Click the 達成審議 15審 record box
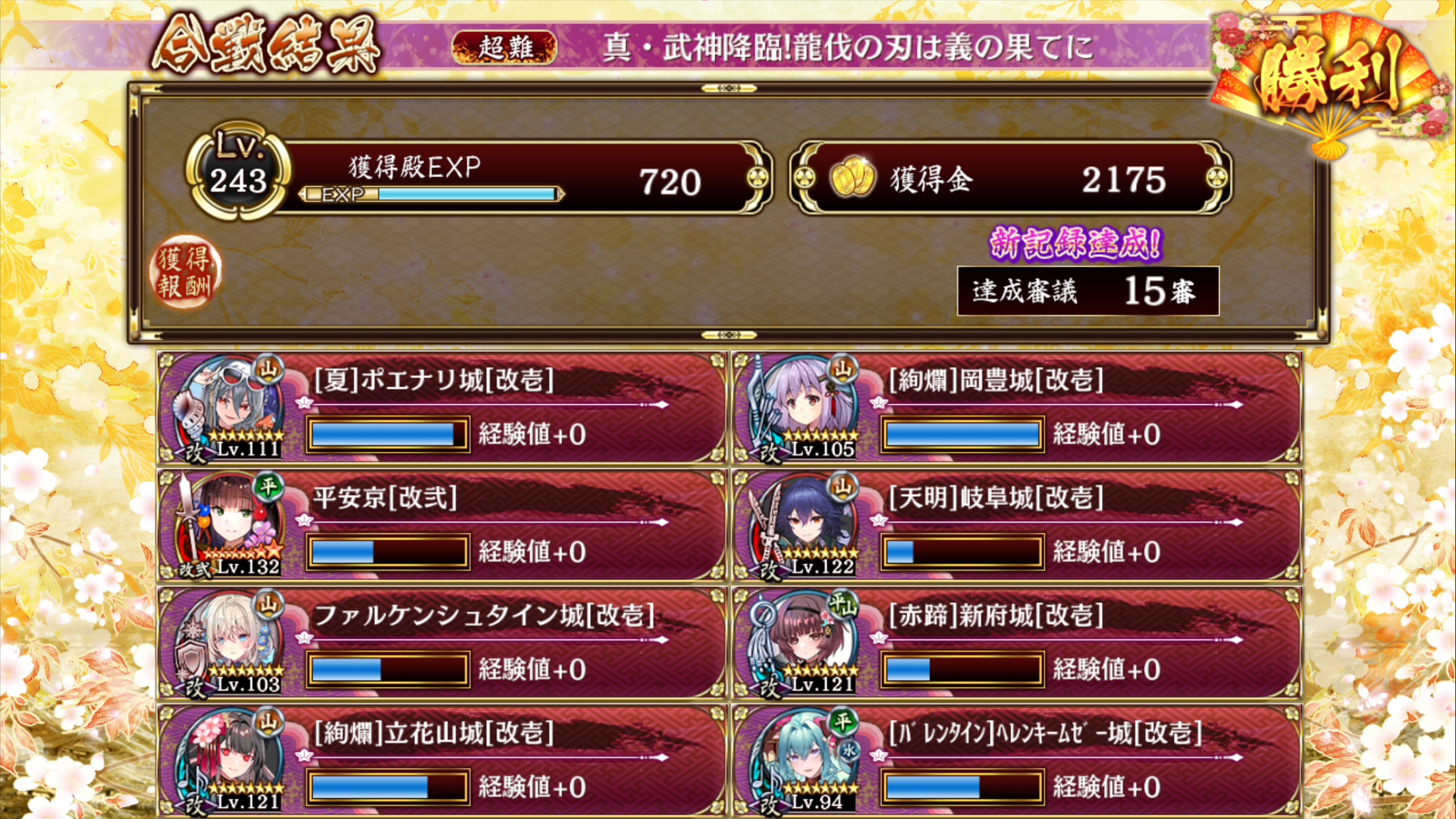Screen dimensions: 1456x819 (x=1087, y=290)
